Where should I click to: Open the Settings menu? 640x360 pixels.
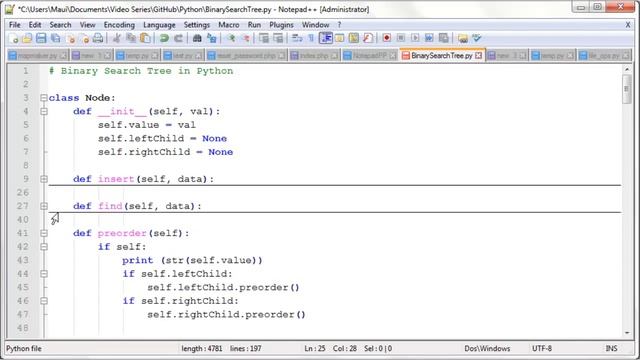pos(197,25)
